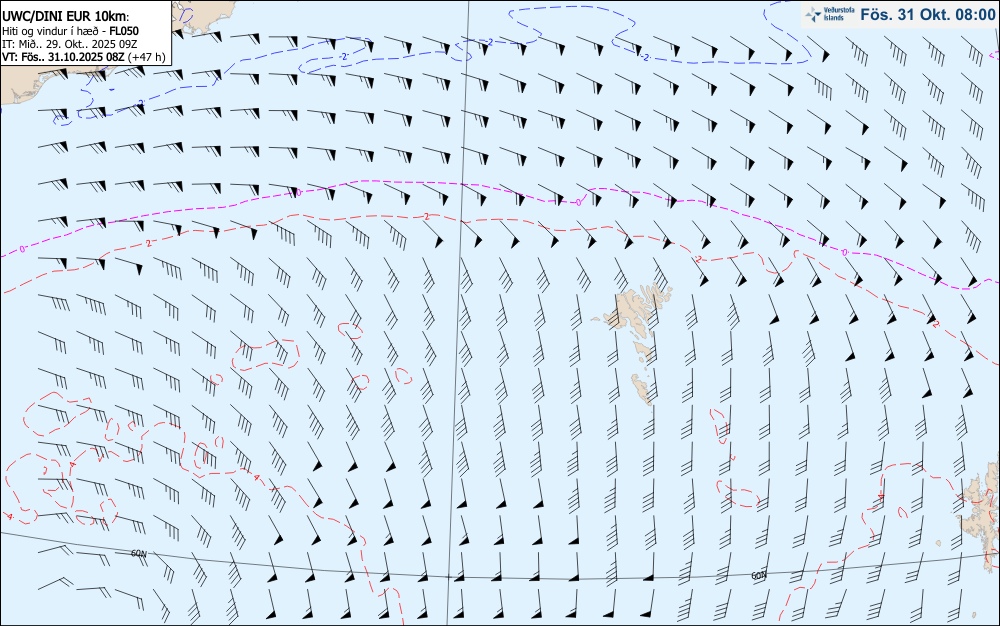Click 'IT: Mið.. 29. Okt.. 2025 09Z' line
This screenshot has width=1000, height=626.
[x=70, y=43]
